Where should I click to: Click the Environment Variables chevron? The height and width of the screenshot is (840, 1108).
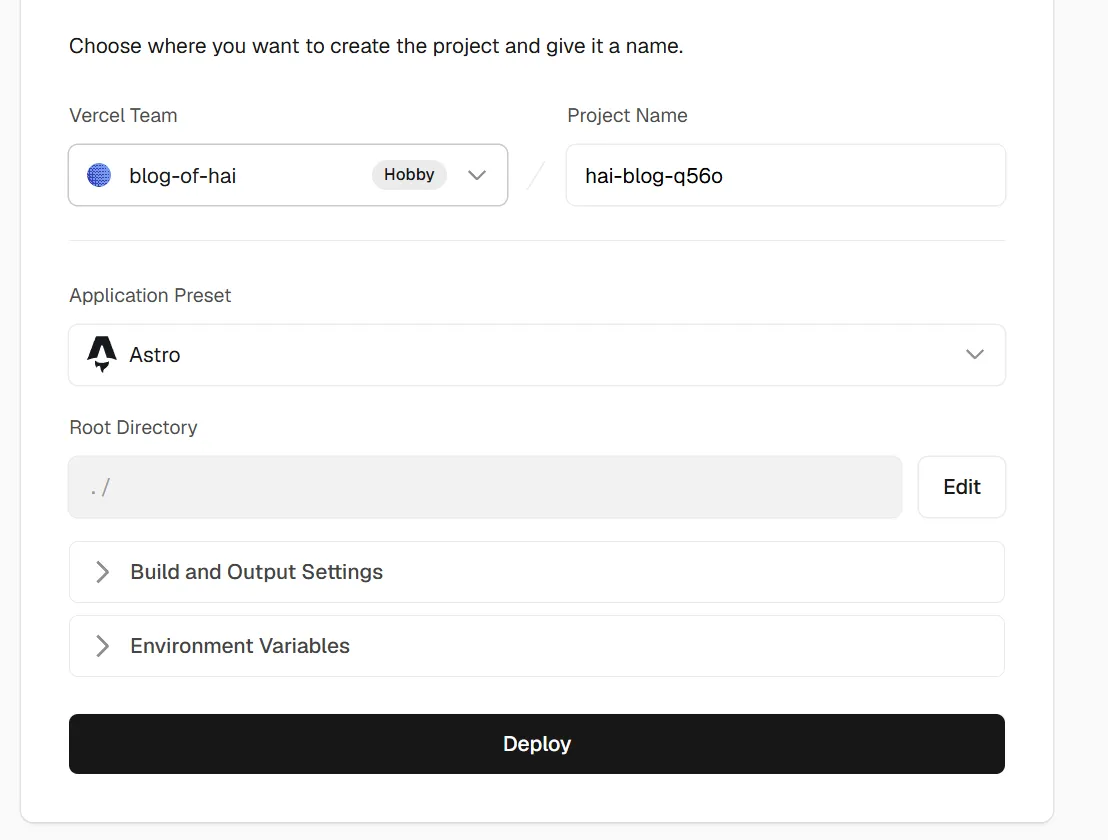point(102,646)
